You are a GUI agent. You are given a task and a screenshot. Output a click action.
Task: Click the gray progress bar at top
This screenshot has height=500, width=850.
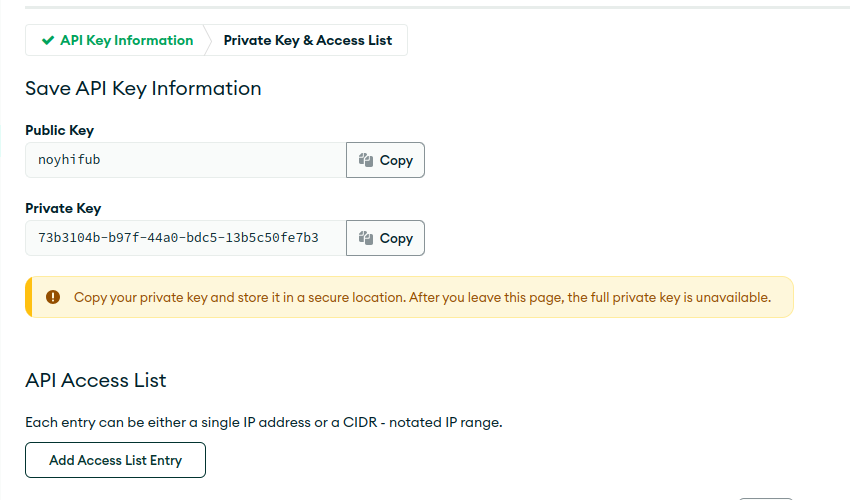[x=437, y=7]
